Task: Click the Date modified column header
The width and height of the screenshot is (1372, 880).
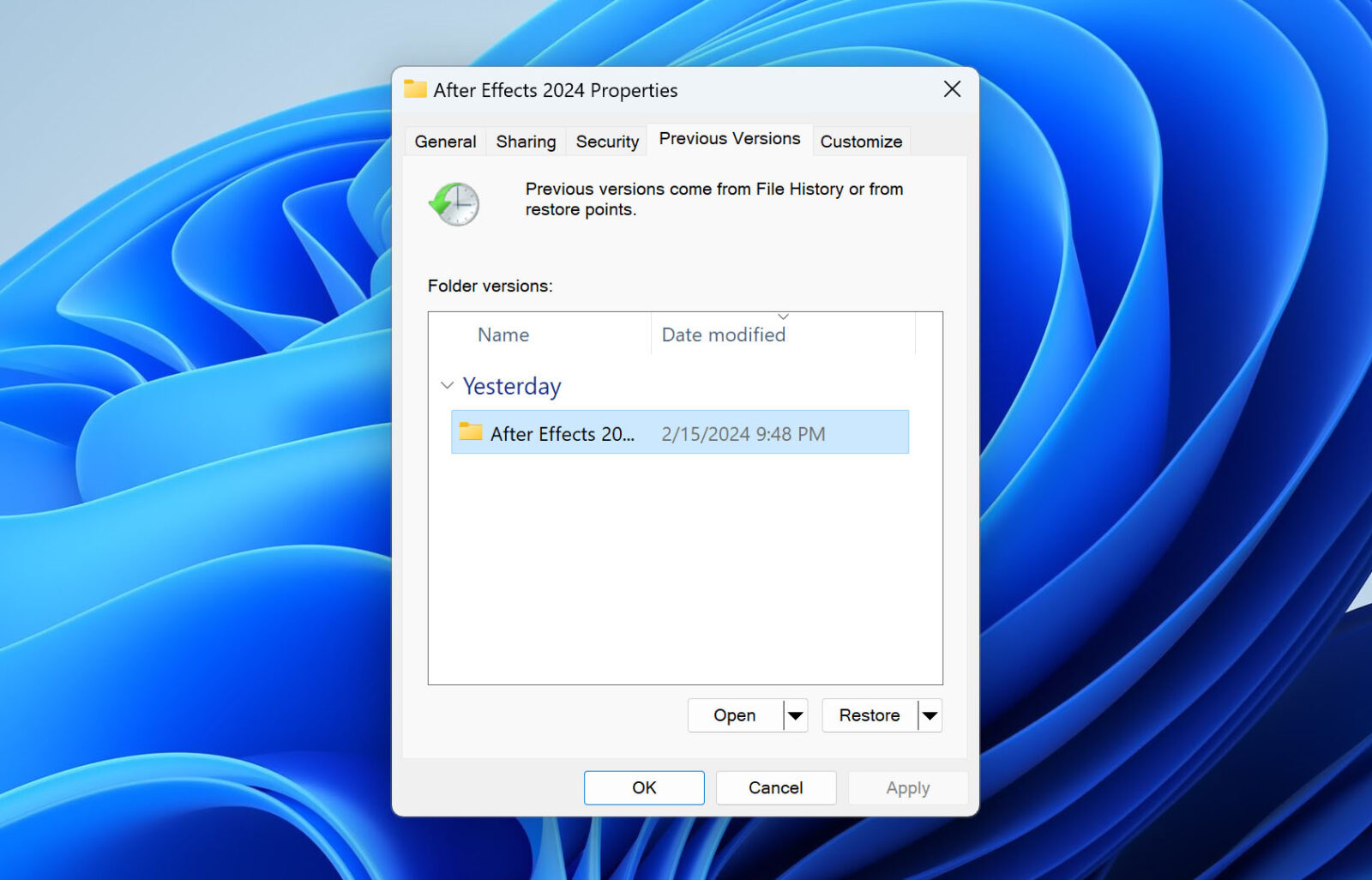Action: pos(723,335)
